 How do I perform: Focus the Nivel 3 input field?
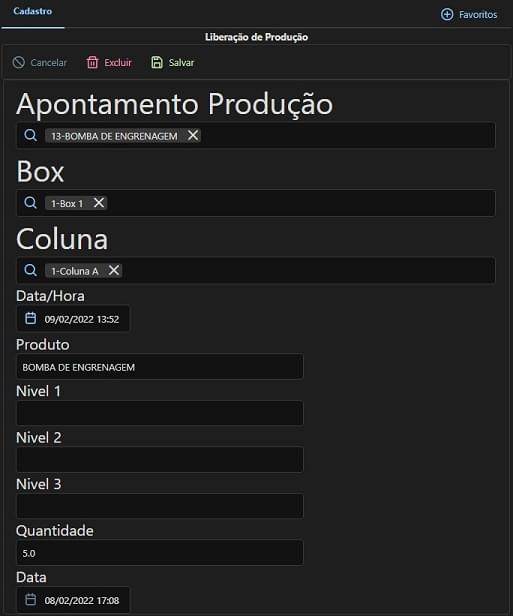click(159, 506)
